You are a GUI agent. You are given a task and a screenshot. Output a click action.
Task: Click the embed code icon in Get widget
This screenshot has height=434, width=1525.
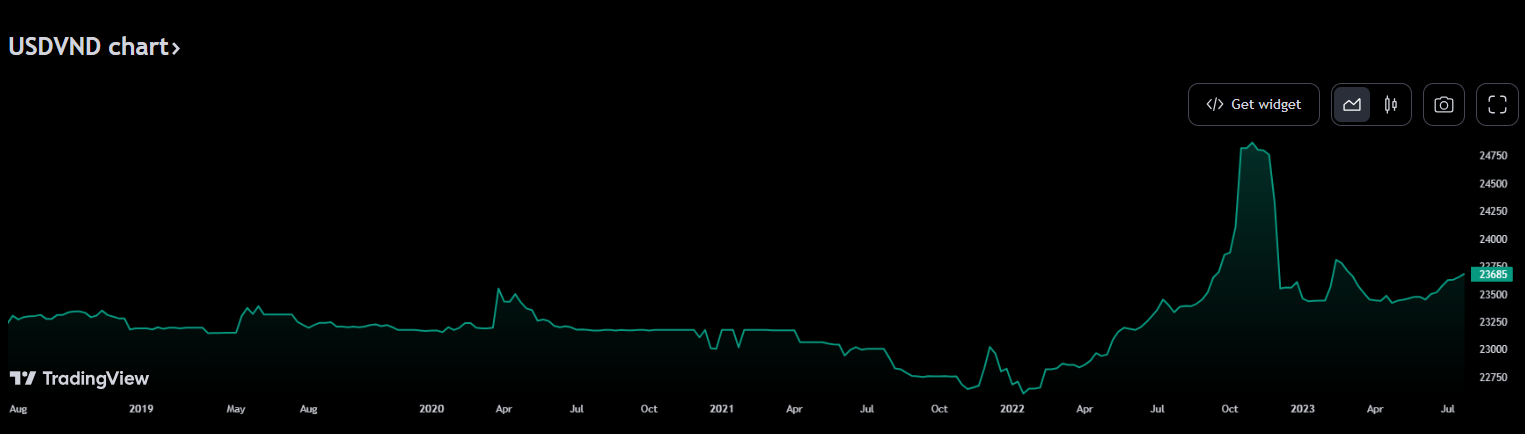pos(1215,105)
